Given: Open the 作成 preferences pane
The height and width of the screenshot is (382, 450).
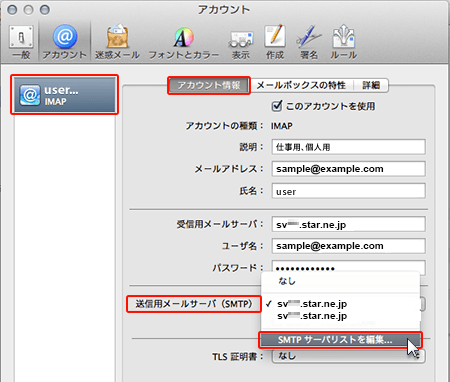Looking at the screenshot, I should [275, 42].
